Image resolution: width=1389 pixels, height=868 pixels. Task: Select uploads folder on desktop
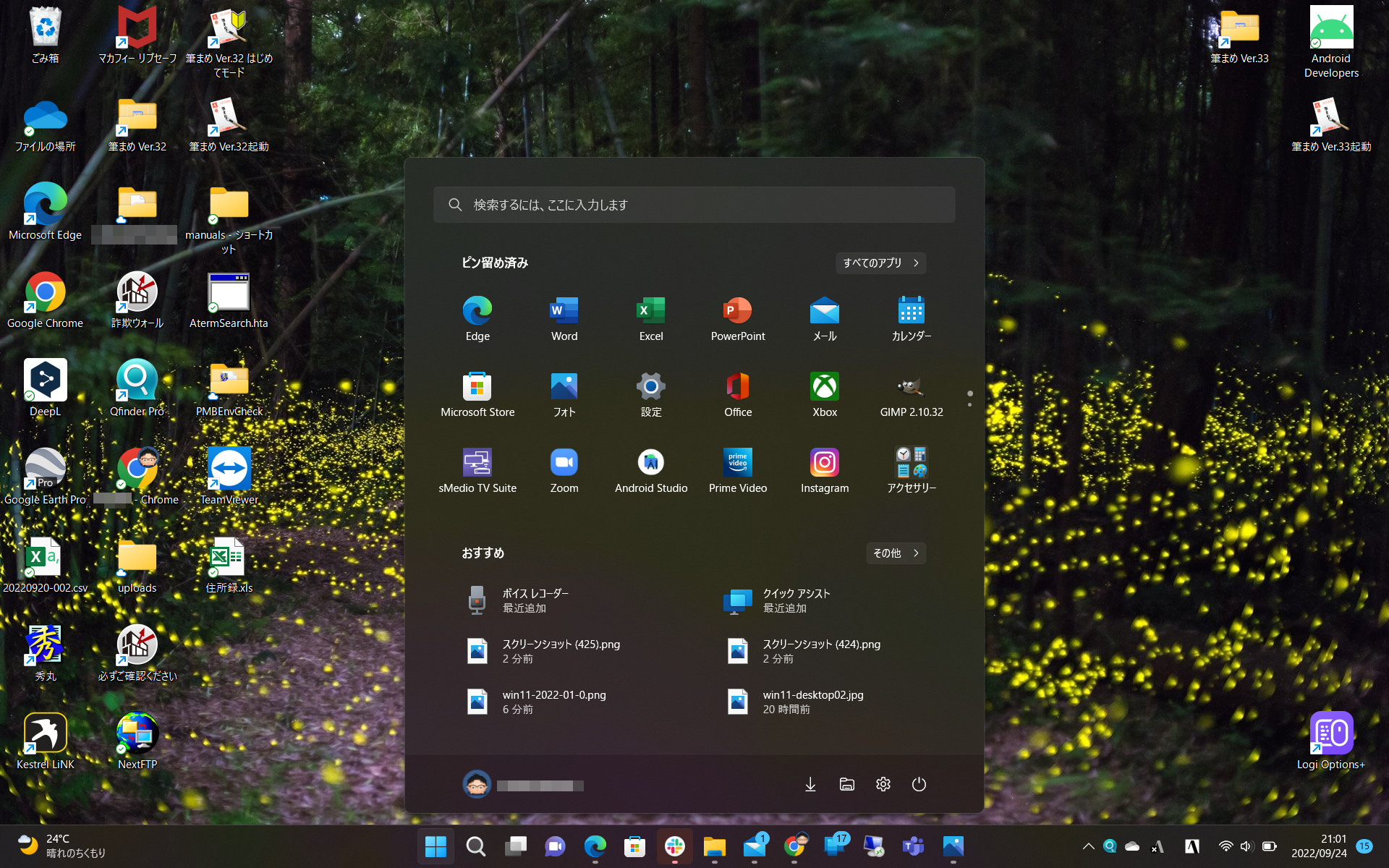click(x=137, y=565)
